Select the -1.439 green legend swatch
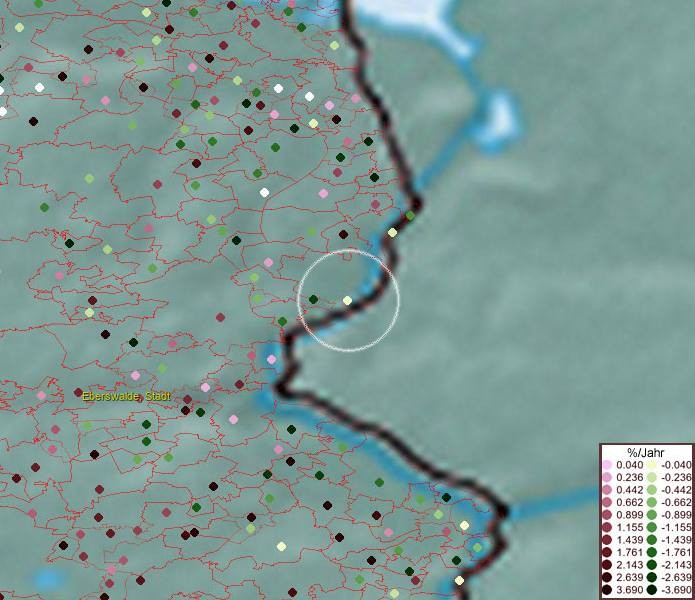 point(652,540)
